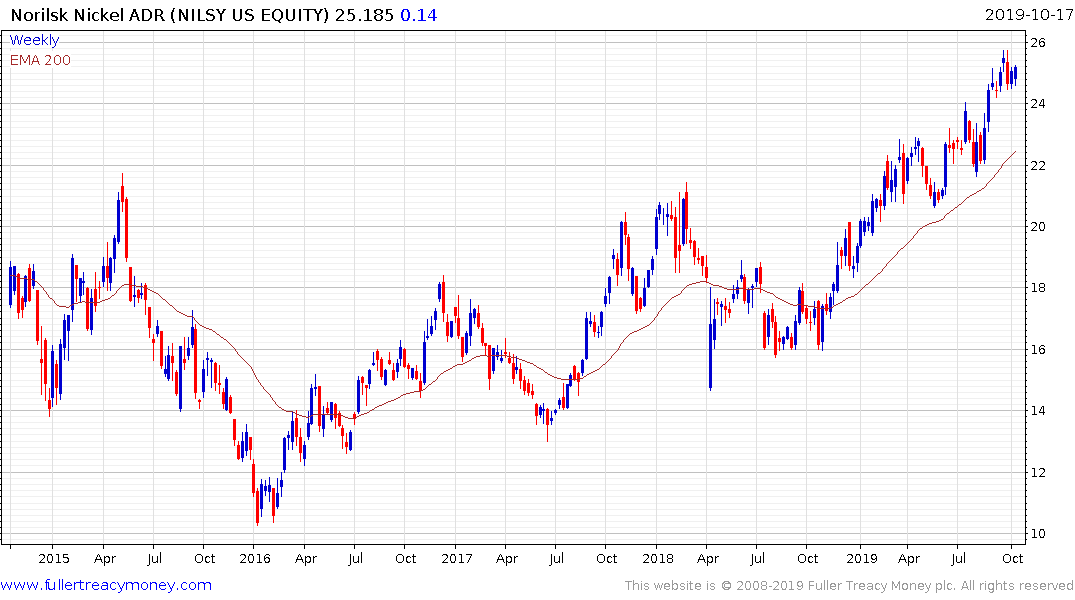Click the Norilsk Nickel ADR chart title

click(x=170, y=15)
